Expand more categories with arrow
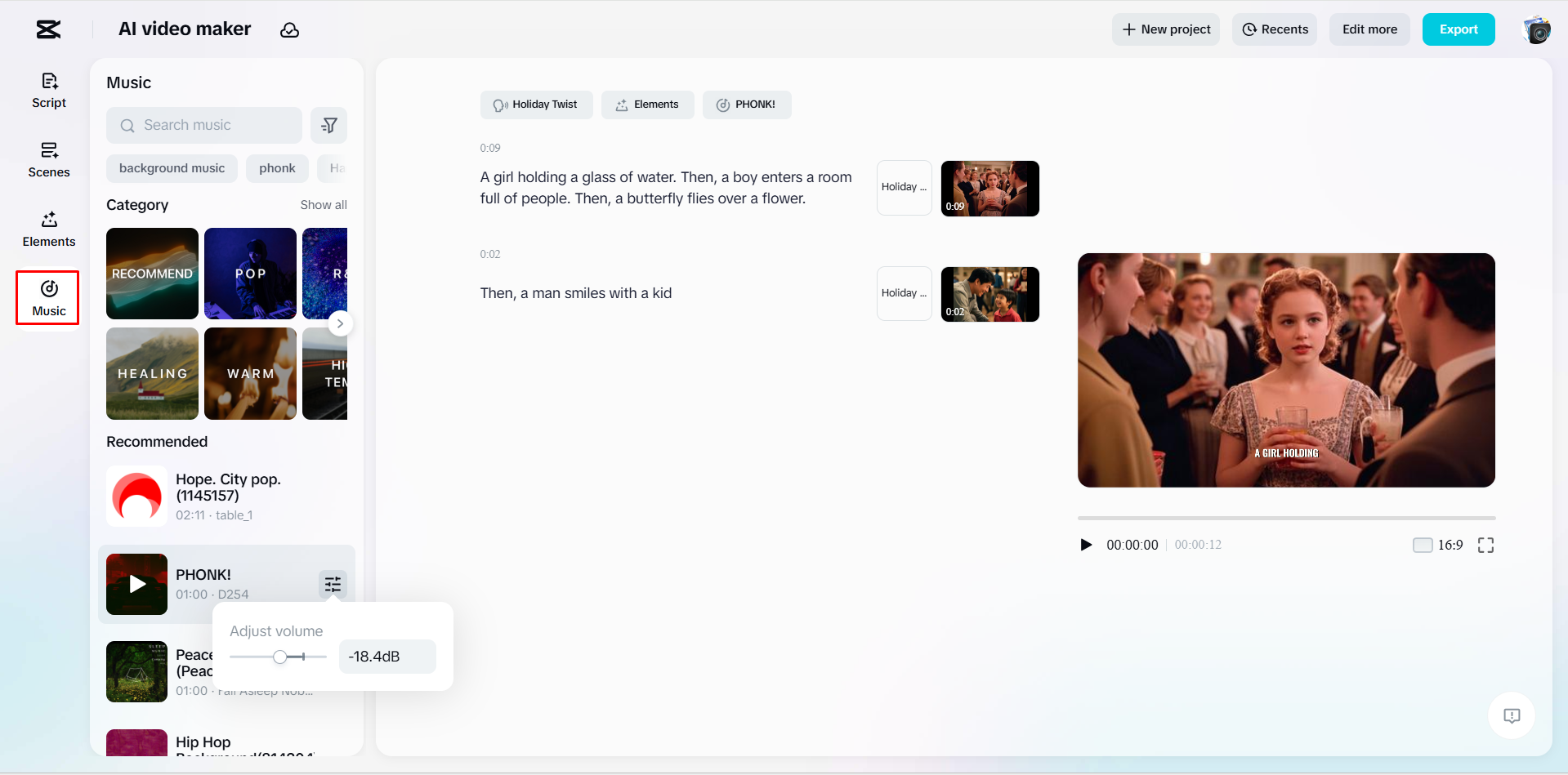This screenshot has height=775, width=1568. click(340, 323)
